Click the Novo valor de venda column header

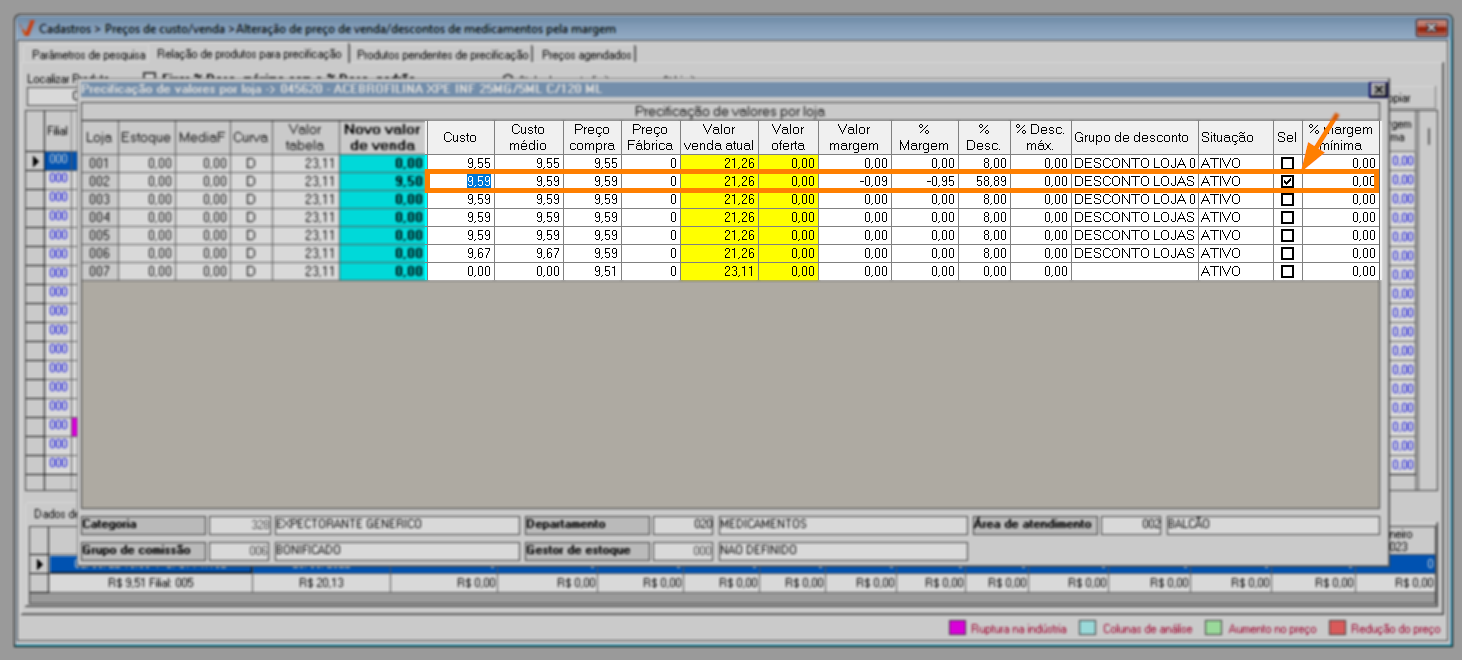(x=383, y=137)
